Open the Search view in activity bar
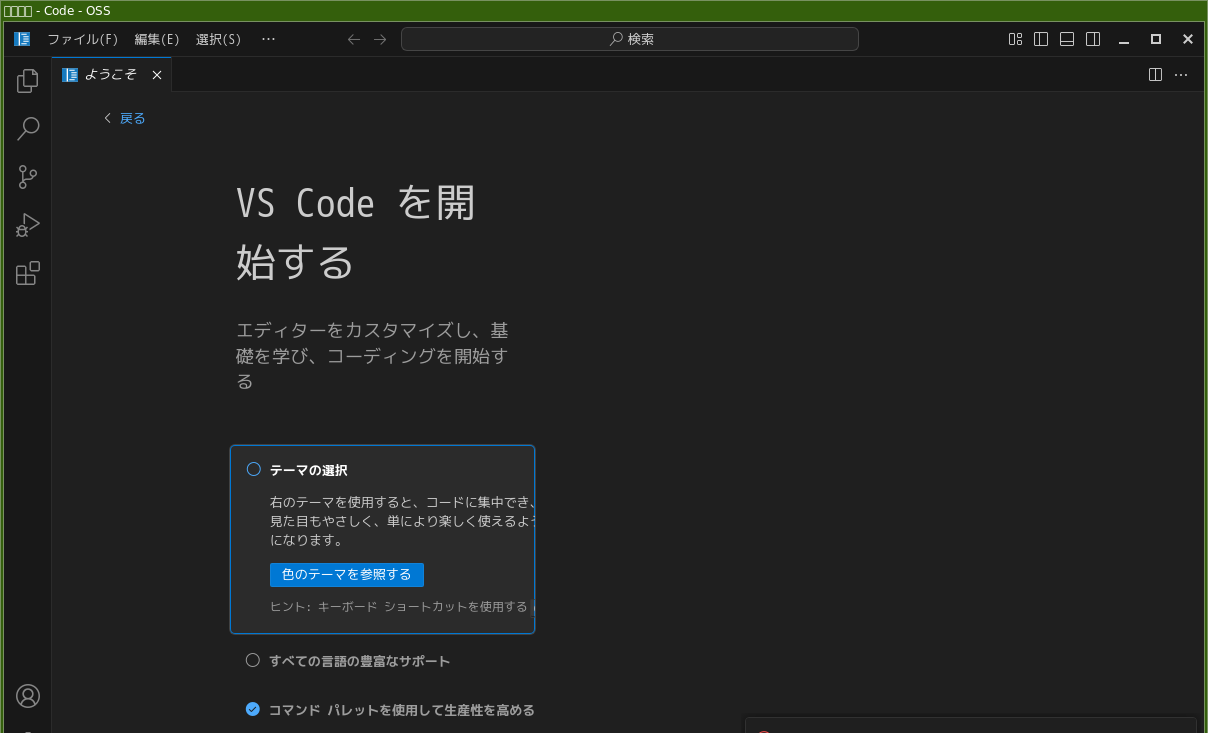The width and height of the screenshot is (1208, 733). 28,128
